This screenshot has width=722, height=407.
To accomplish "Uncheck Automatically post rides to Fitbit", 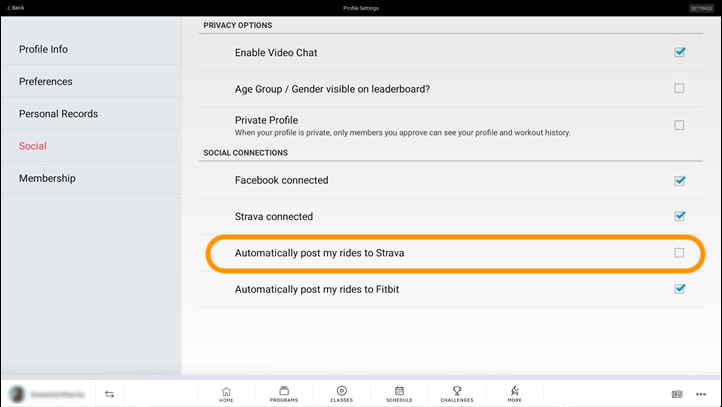I will [679, 289].
